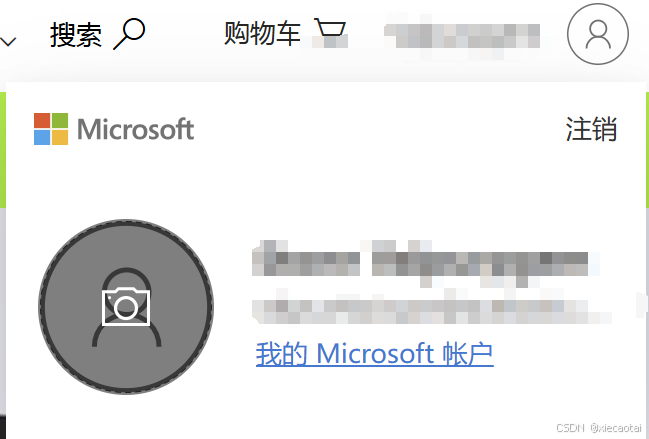
Task: Click the Microsoft wordmark text
Action: click(x=135, y=129)
